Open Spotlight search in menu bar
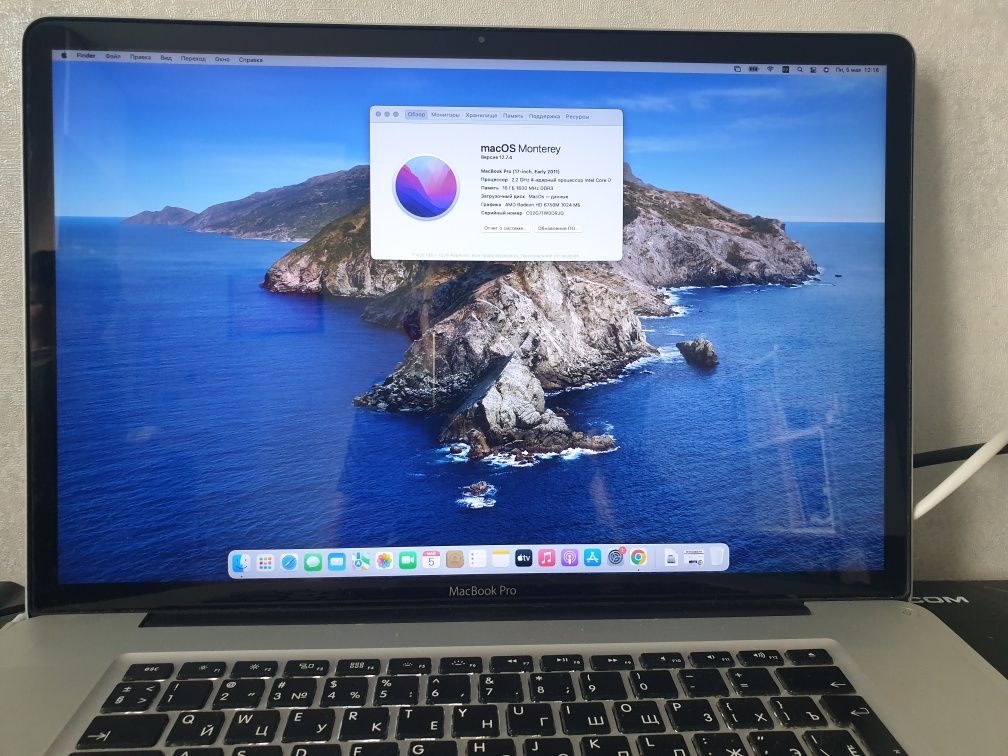 (800, 69)
